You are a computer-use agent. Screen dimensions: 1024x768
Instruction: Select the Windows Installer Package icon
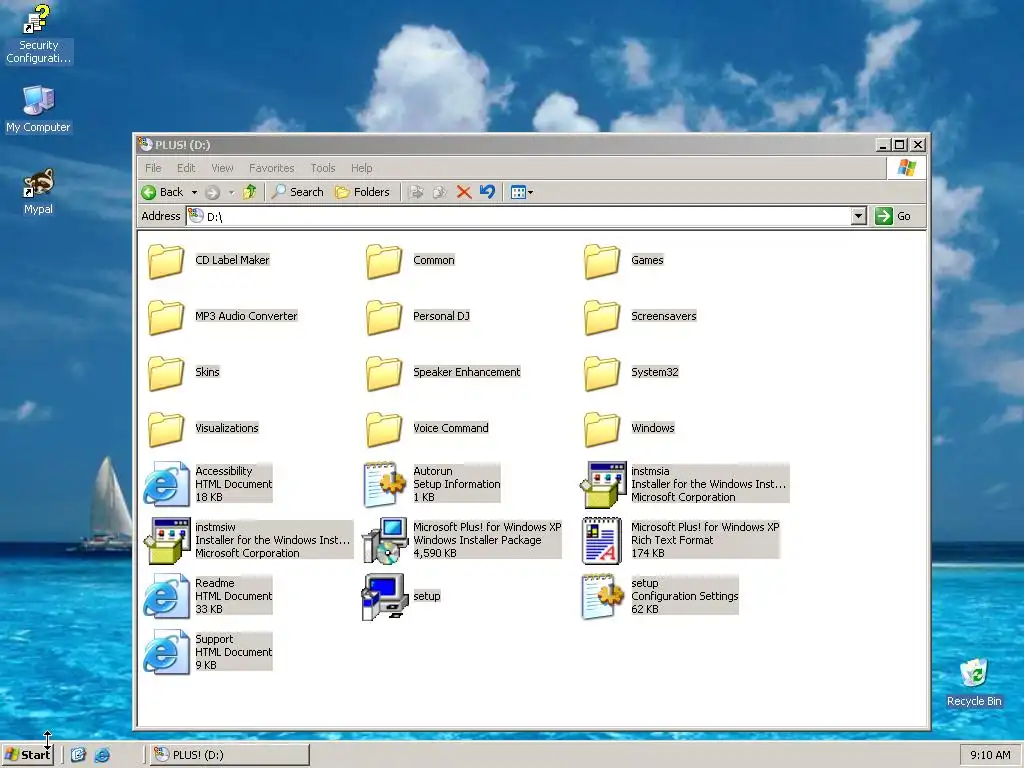click(385, 540)
